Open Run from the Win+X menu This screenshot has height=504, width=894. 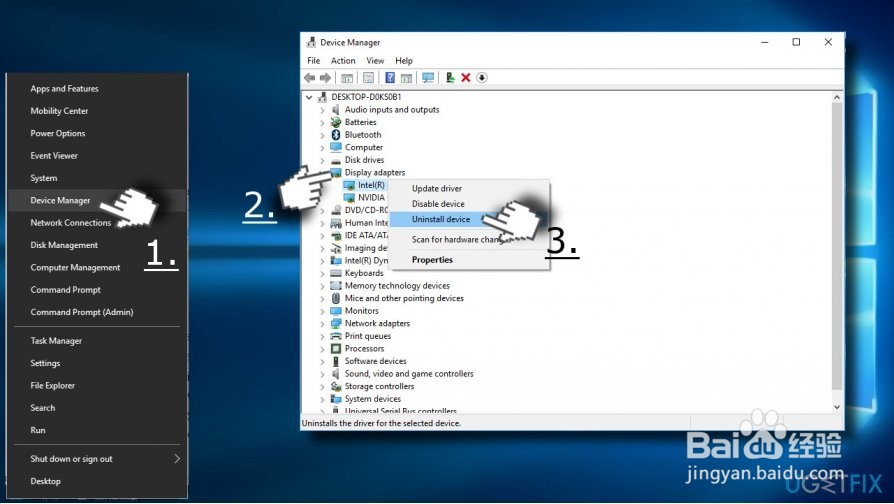click(x=38, y=430)
